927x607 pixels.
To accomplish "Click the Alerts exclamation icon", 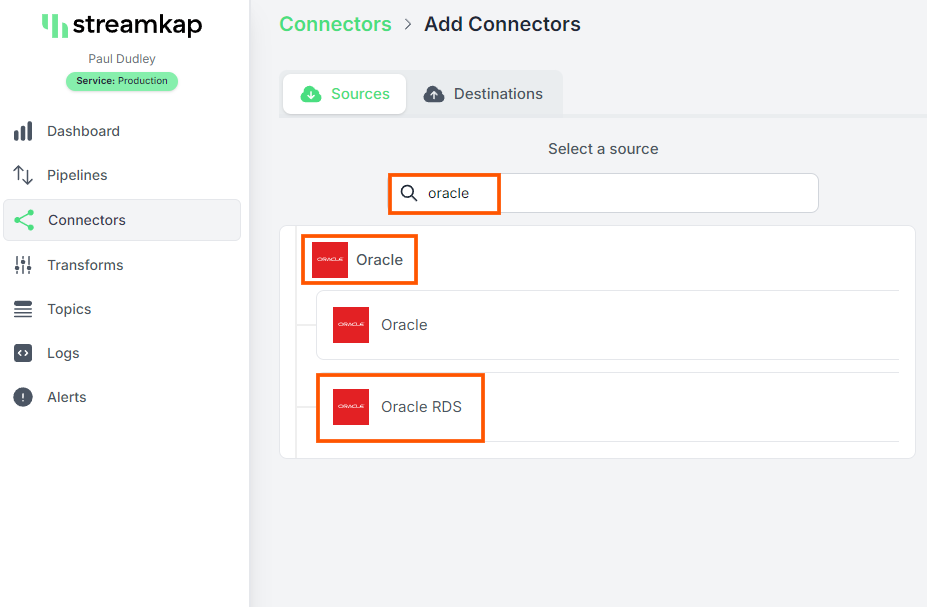I will (23, 397).
